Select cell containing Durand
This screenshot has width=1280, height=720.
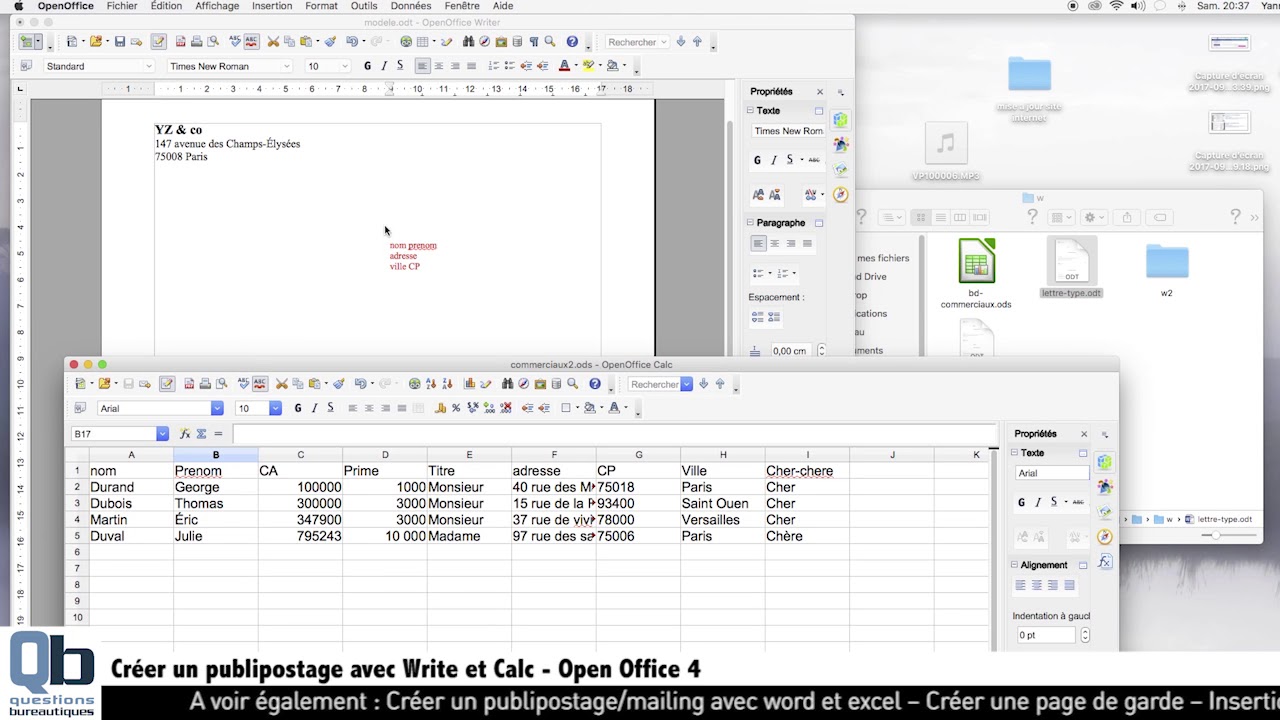click(x=131, y=487)
